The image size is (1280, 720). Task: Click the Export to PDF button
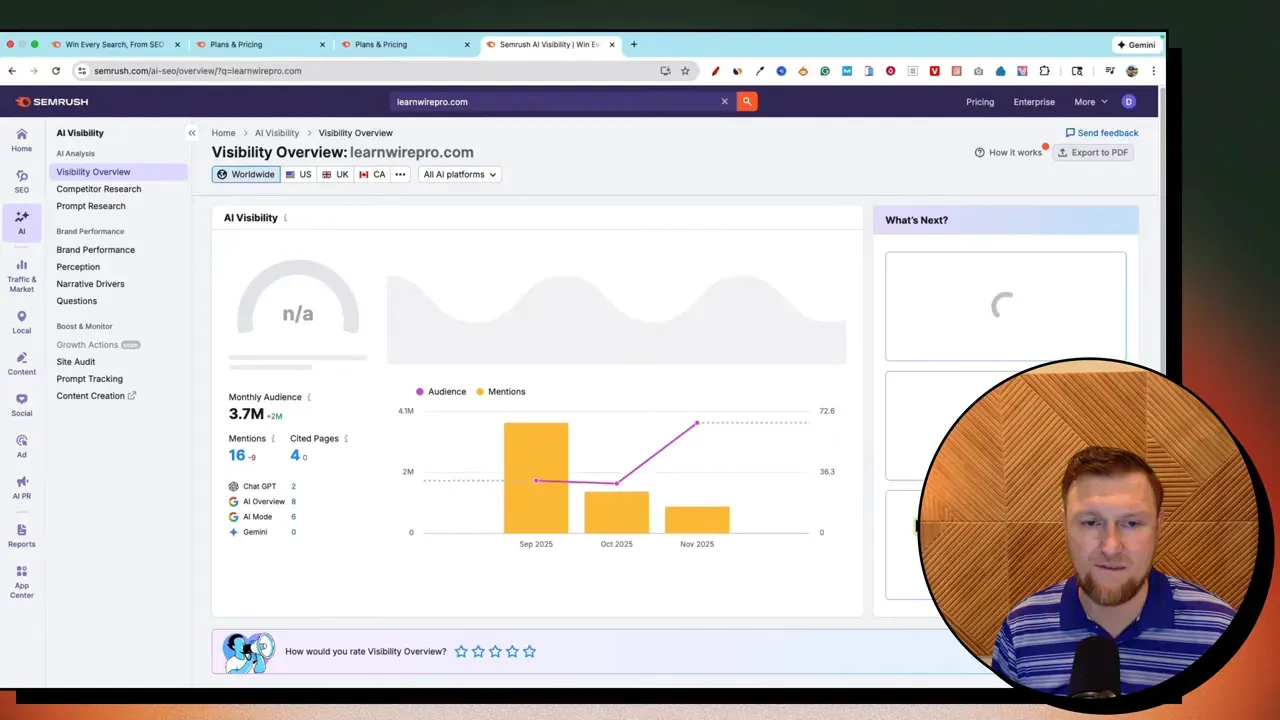click(x=1093, y=152)
